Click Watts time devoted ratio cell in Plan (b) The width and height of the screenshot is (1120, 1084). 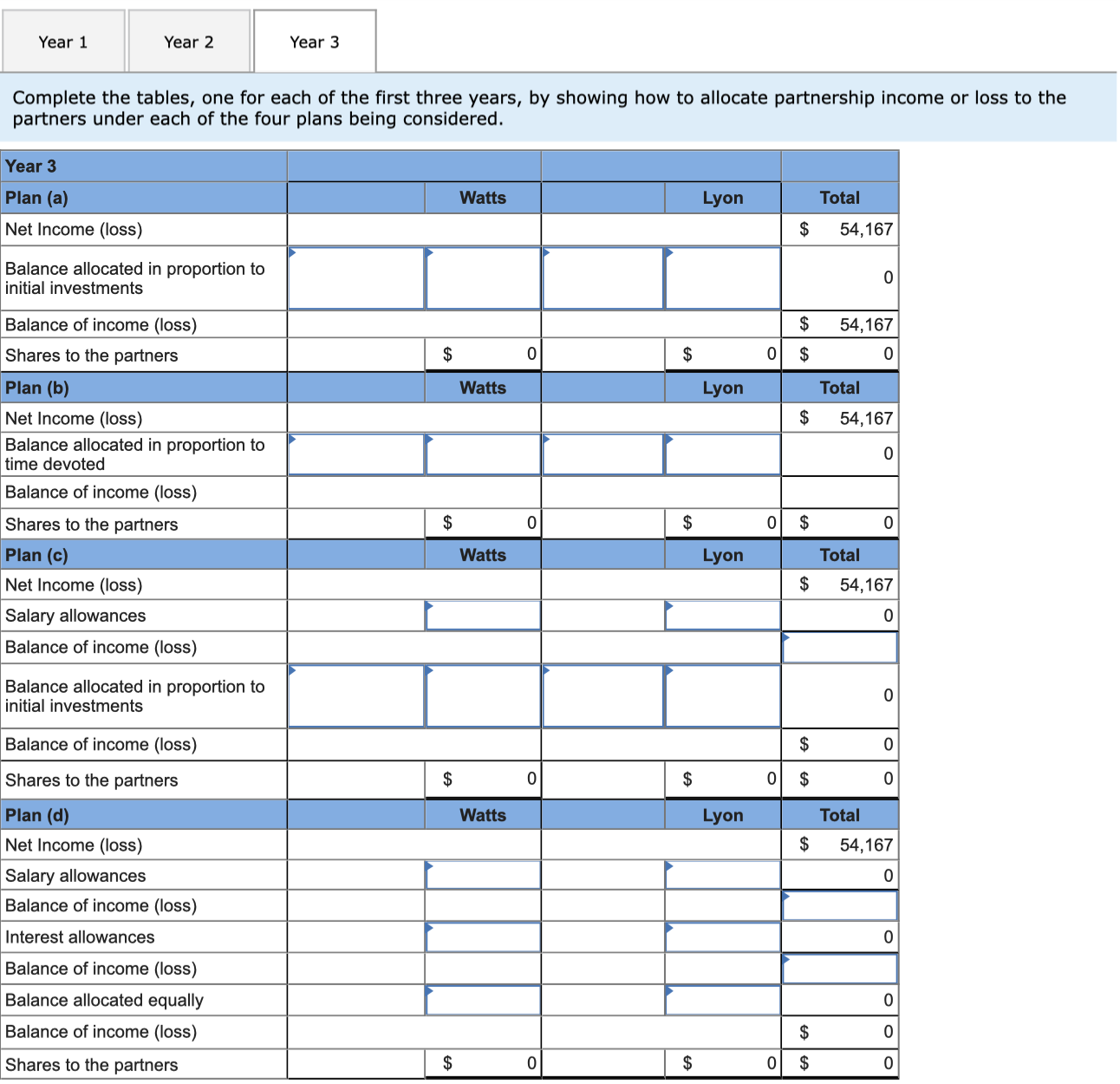coord(355,454)
